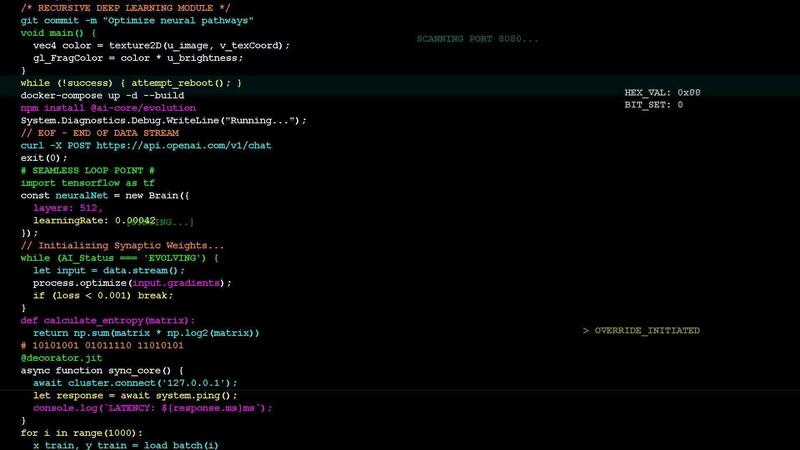Click the binary '# 10101001 01011110 11010101' line

[x=102, y=345]
